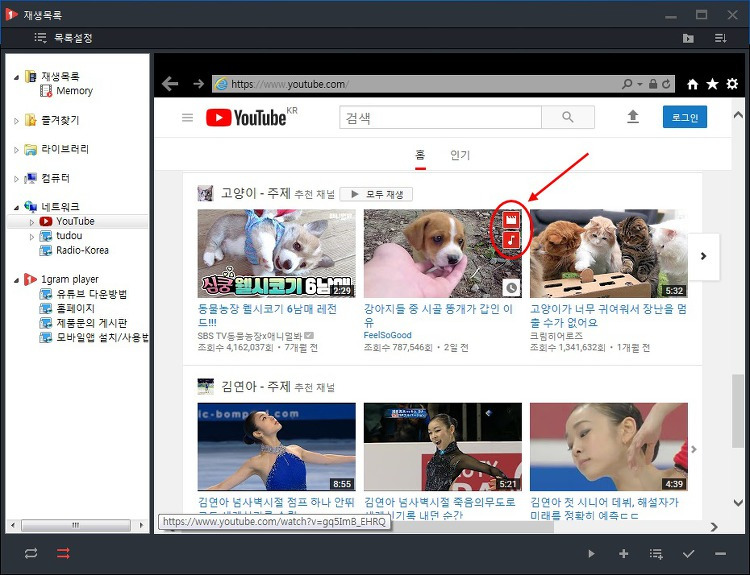Image resolution: width=750 pixels, height=575 pixels.
Task: Open the address bar search dropdown arrow
Action: 640,84
